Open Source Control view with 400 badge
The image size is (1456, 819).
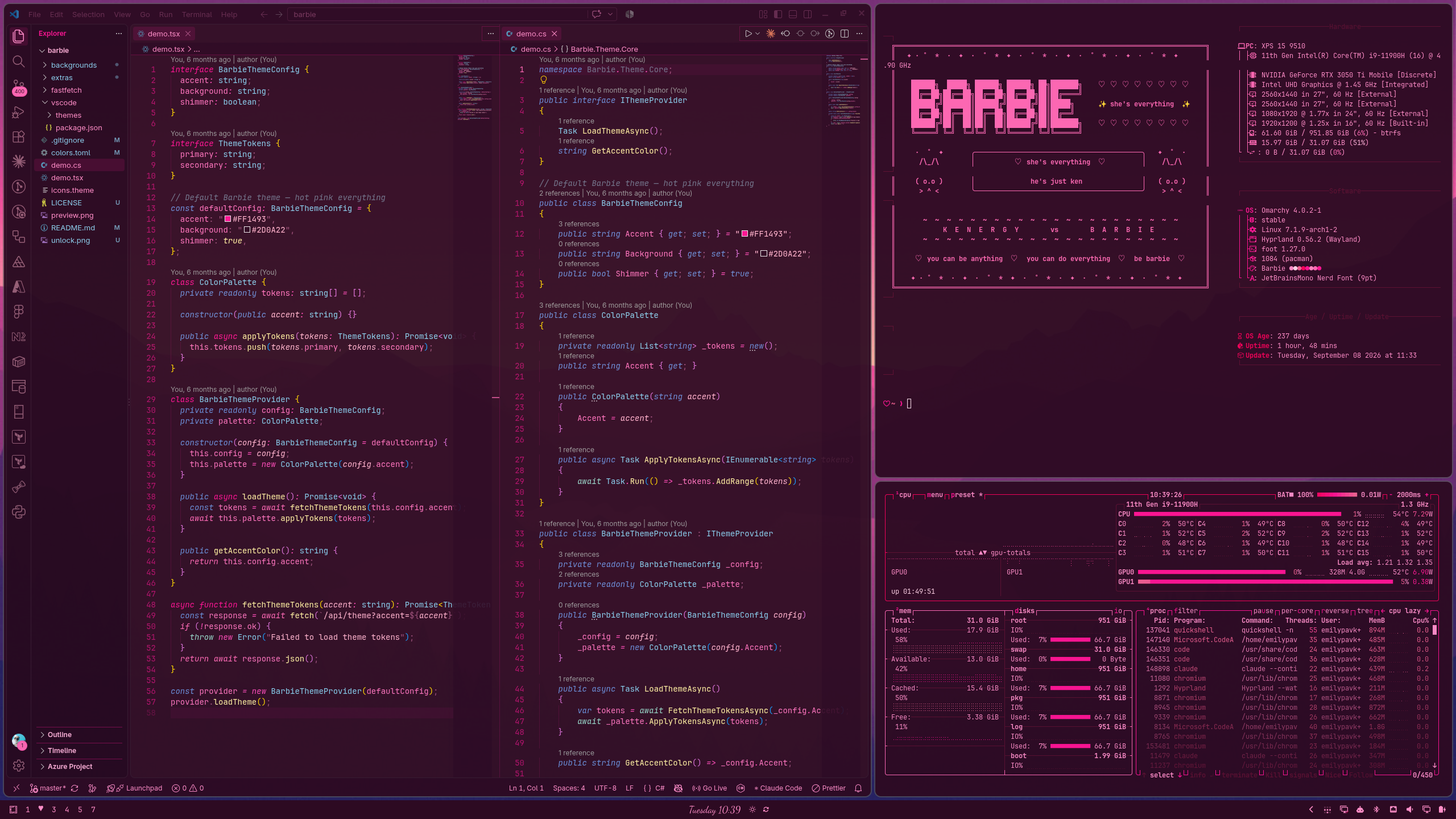19,86
